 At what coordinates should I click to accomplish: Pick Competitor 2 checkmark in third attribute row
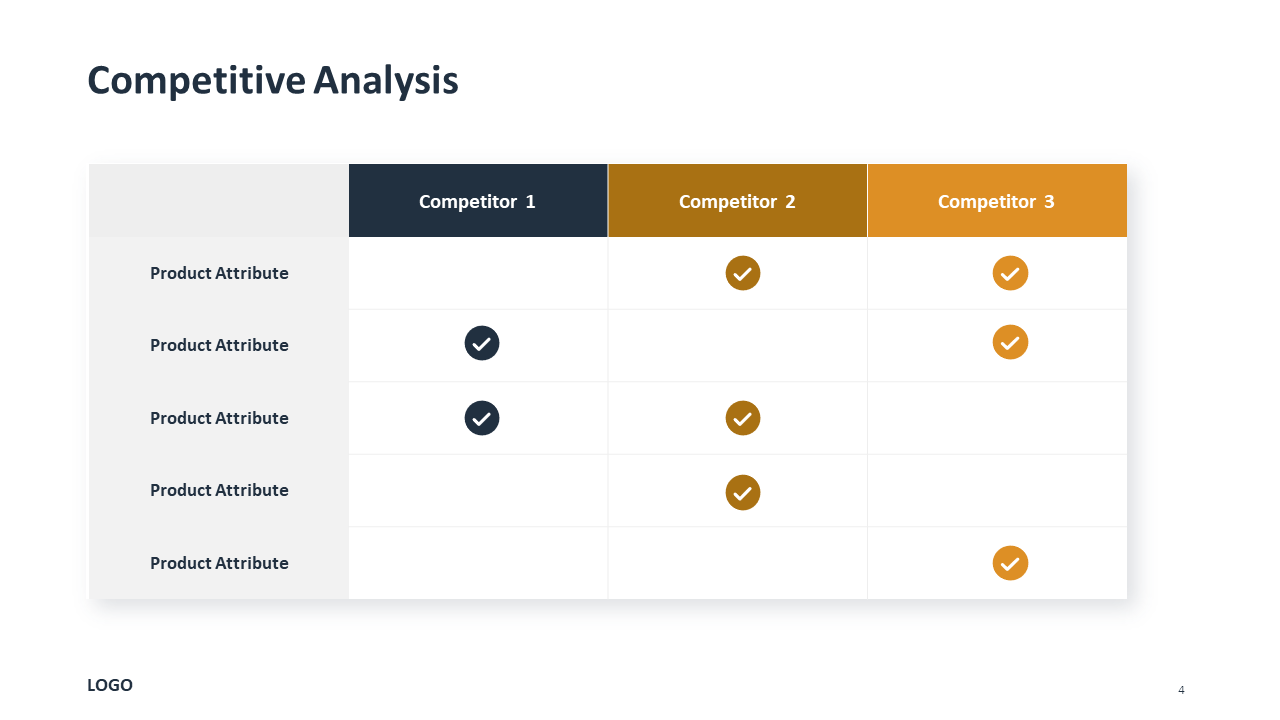tap(743, 418)
